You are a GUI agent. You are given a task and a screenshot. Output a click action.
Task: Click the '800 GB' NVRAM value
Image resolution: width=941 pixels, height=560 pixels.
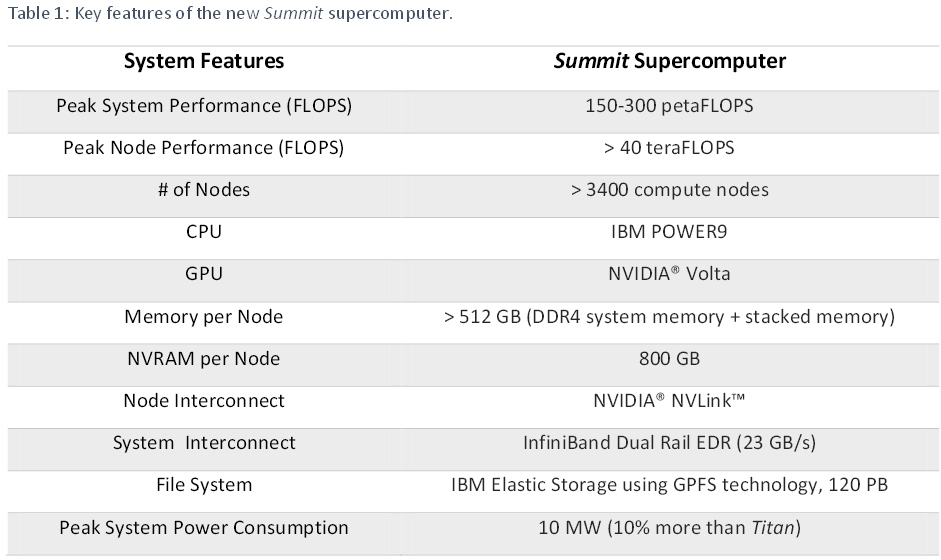click(669, 359)
